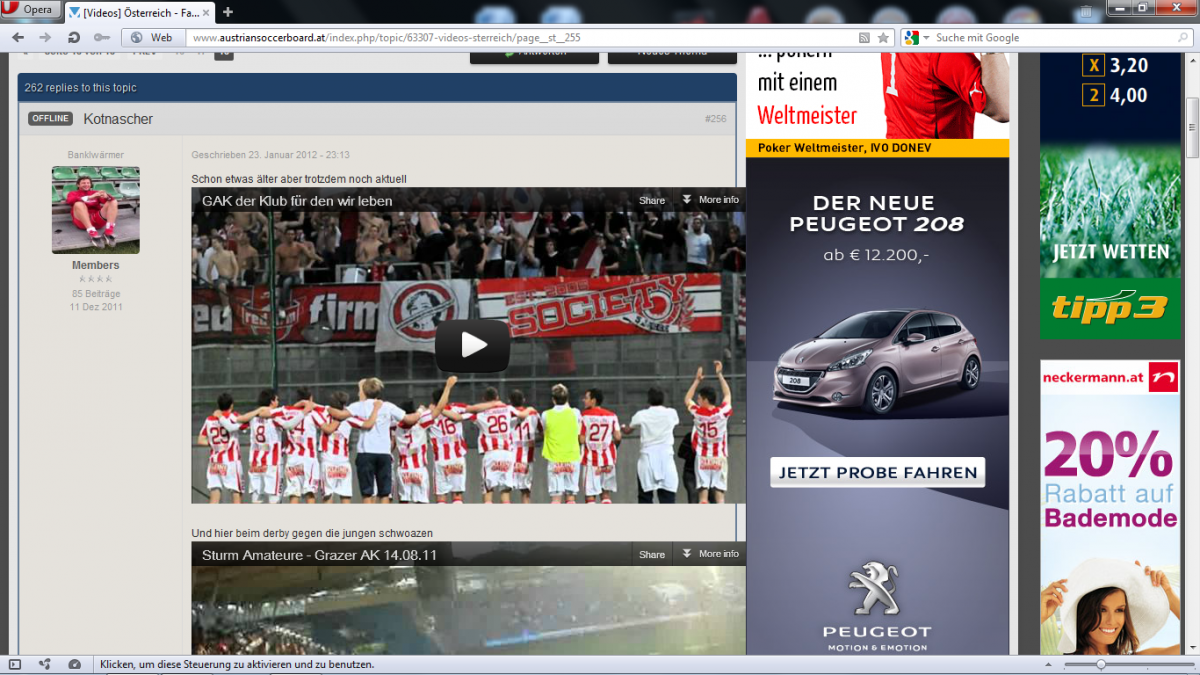Image resolution: width=1200 pixels, height=675 pixels.
Task: Play the GAK der Klub video
Action: 472,345
